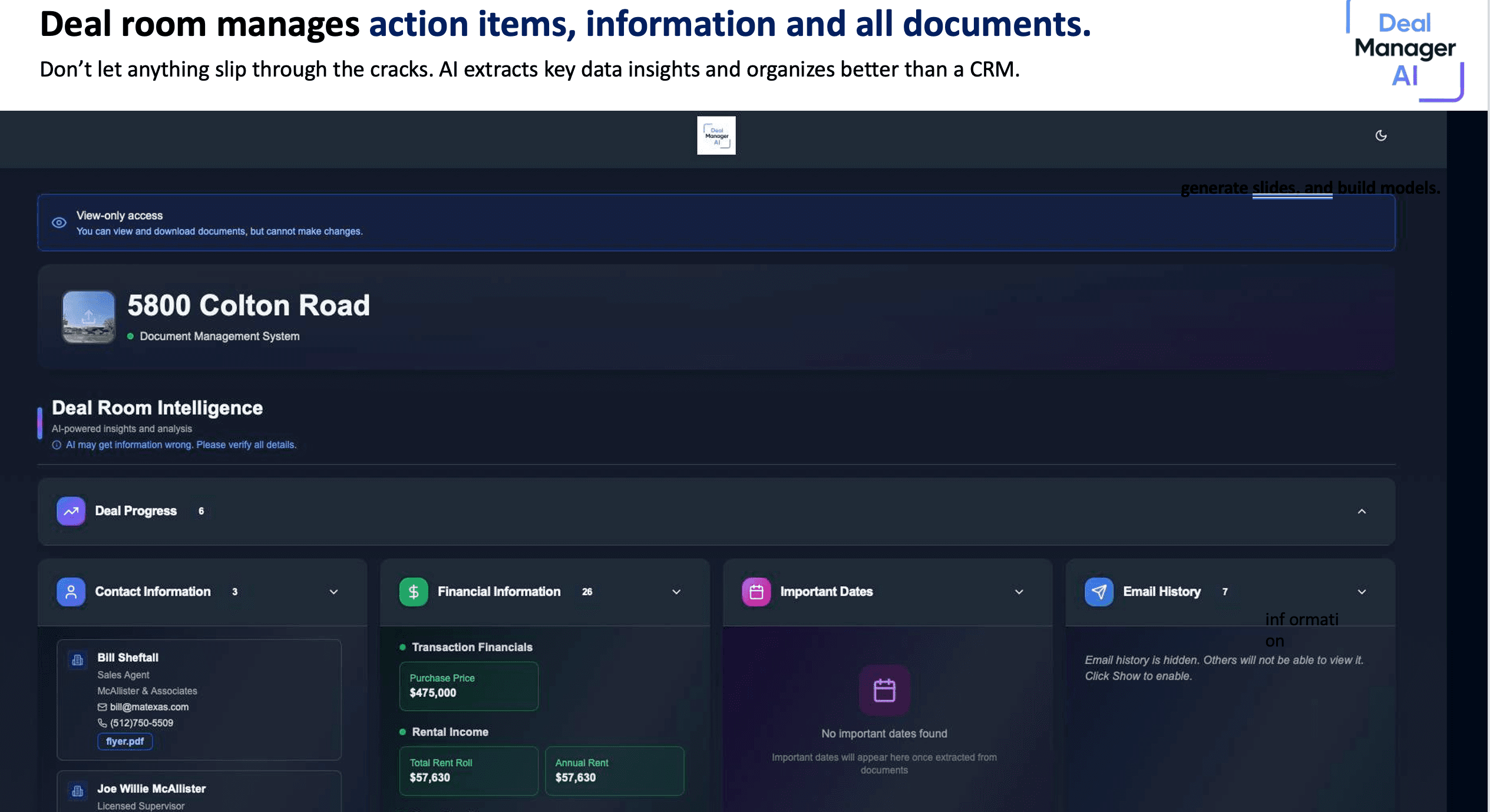Click the Contact Information count badge 3

234,592
